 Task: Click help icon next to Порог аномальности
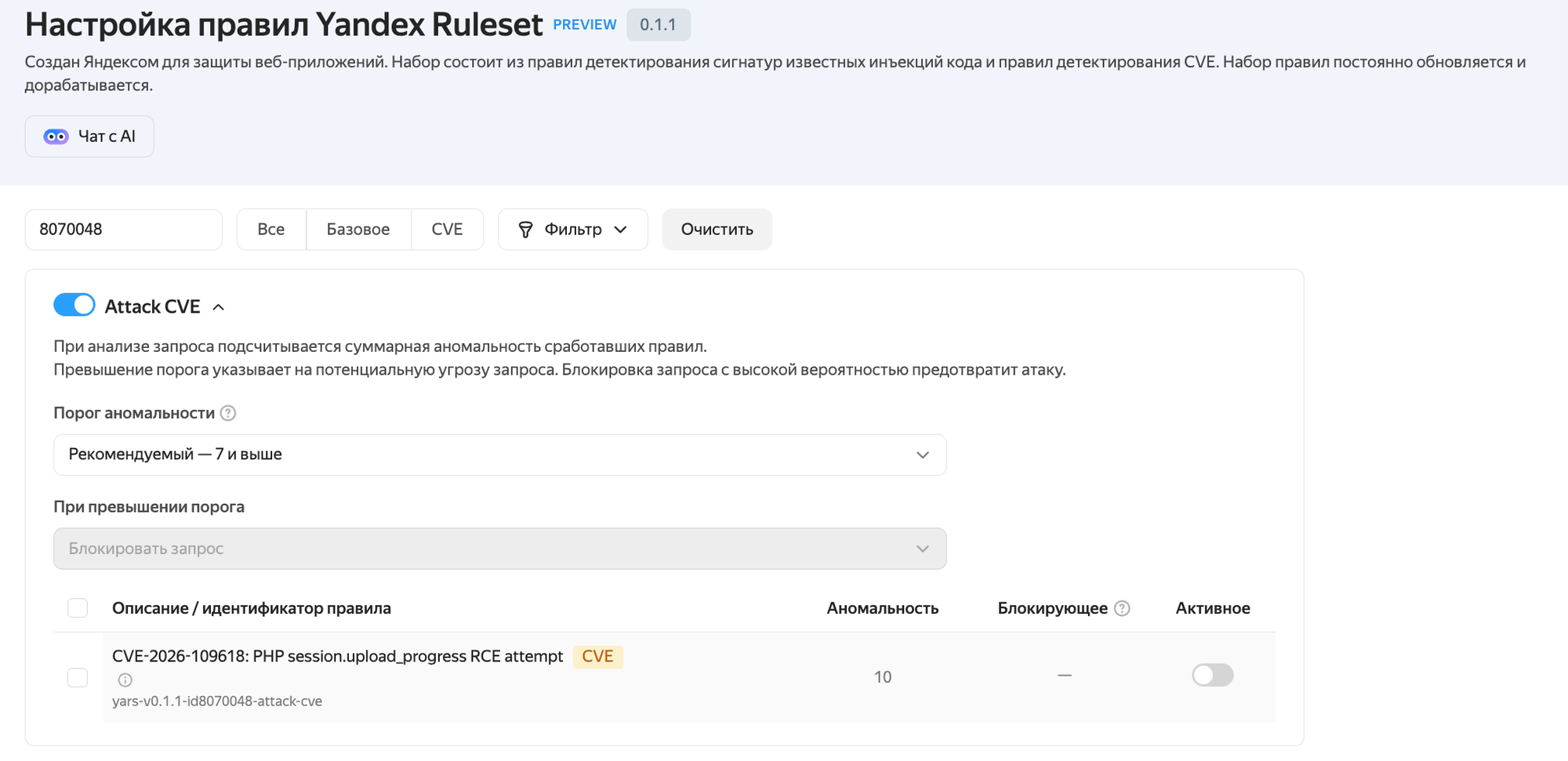(x=228, y=413)
